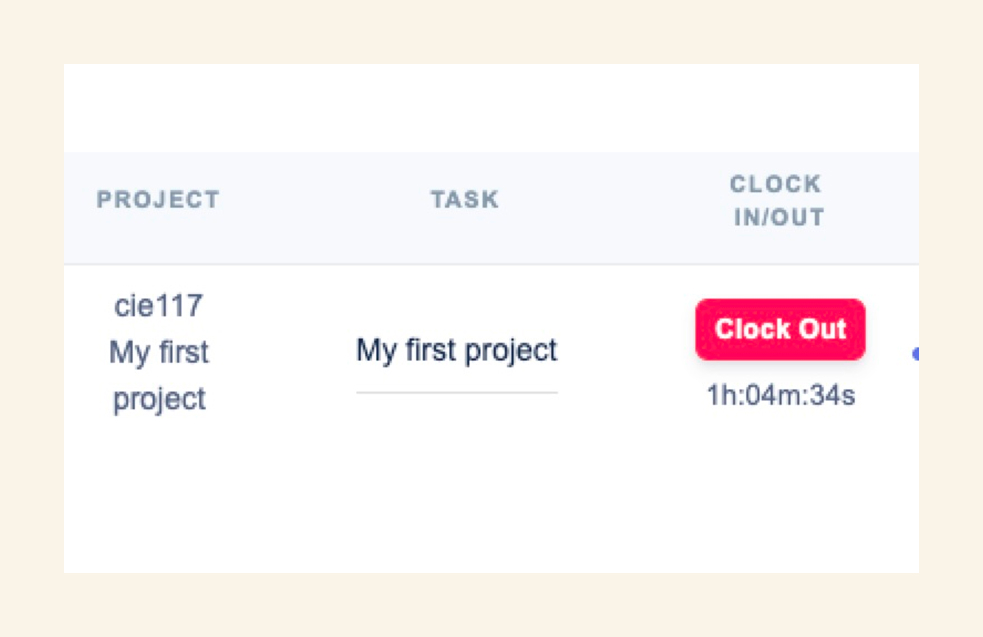
Task: Click the blue notification indicator on the right
Action: tap(917, 355)
